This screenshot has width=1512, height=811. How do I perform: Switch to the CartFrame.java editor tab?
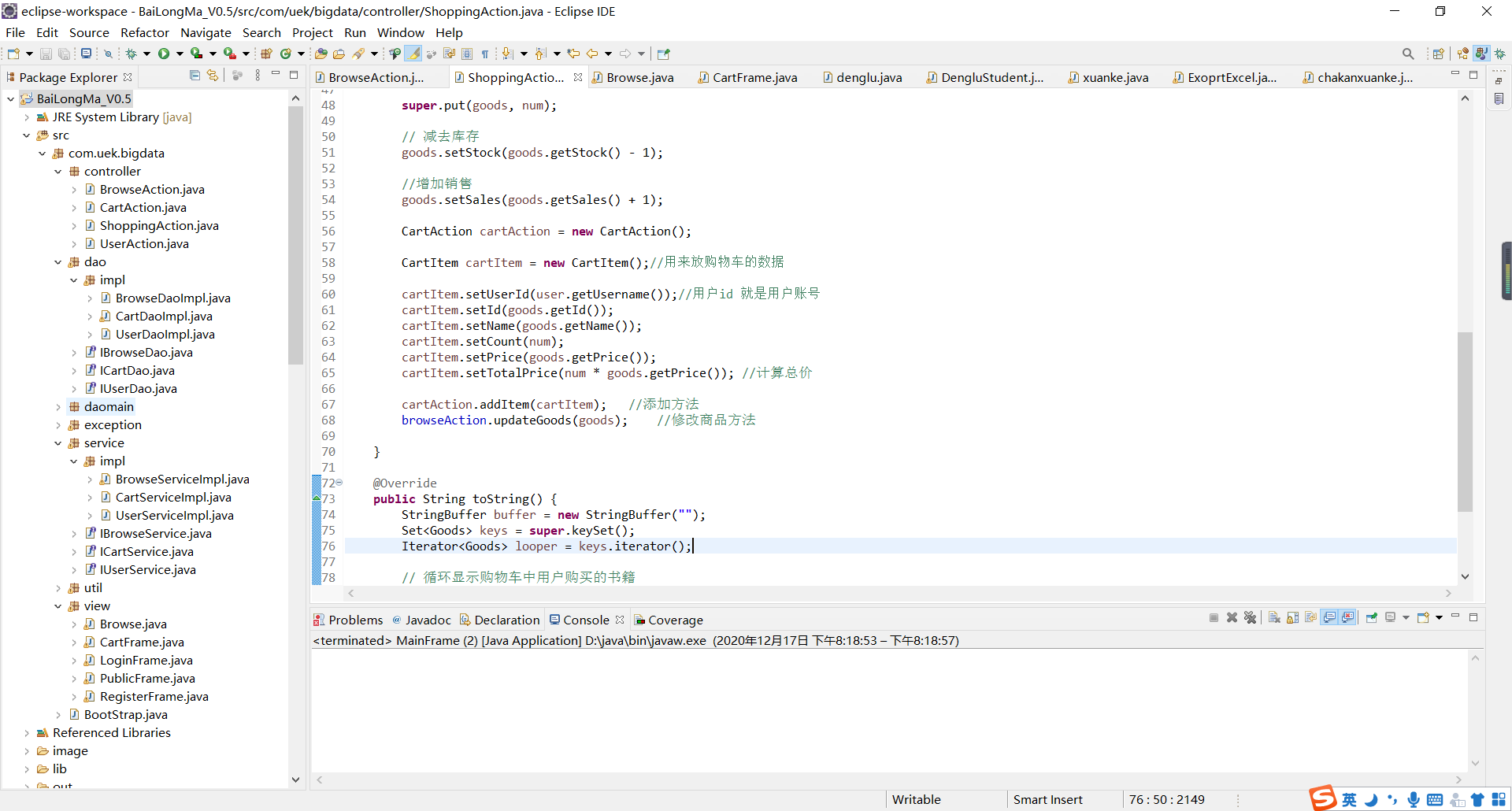[754, 77]
